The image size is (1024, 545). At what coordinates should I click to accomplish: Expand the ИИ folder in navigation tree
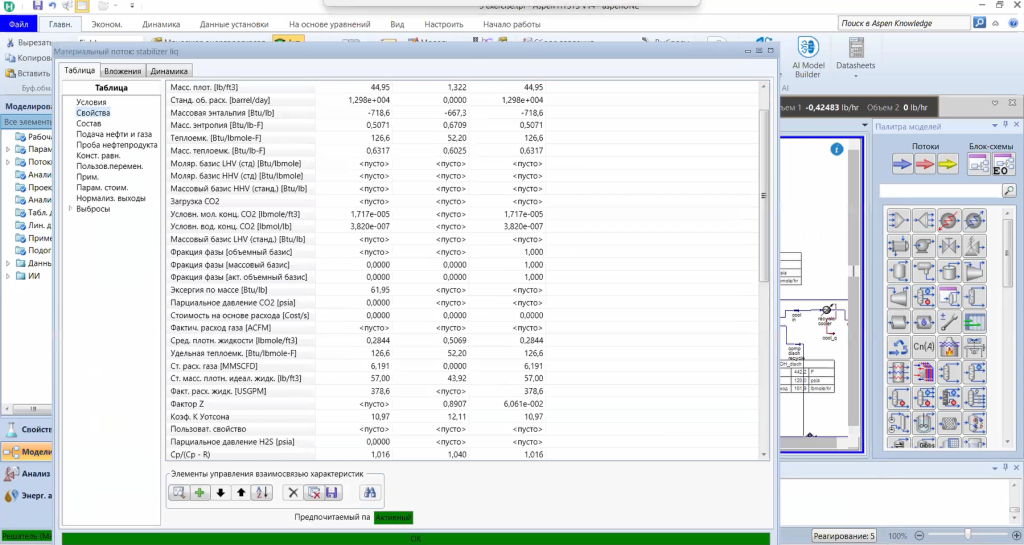9,276
